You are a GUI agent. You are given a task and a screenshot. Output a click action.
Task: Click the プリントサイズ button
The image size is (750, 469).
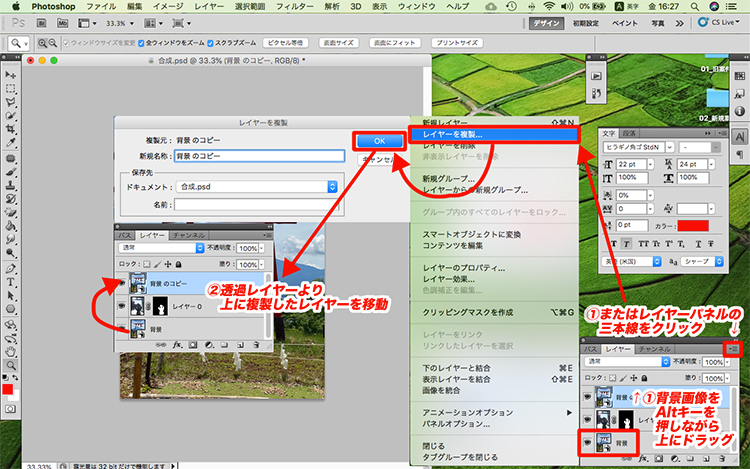[457, 43]
